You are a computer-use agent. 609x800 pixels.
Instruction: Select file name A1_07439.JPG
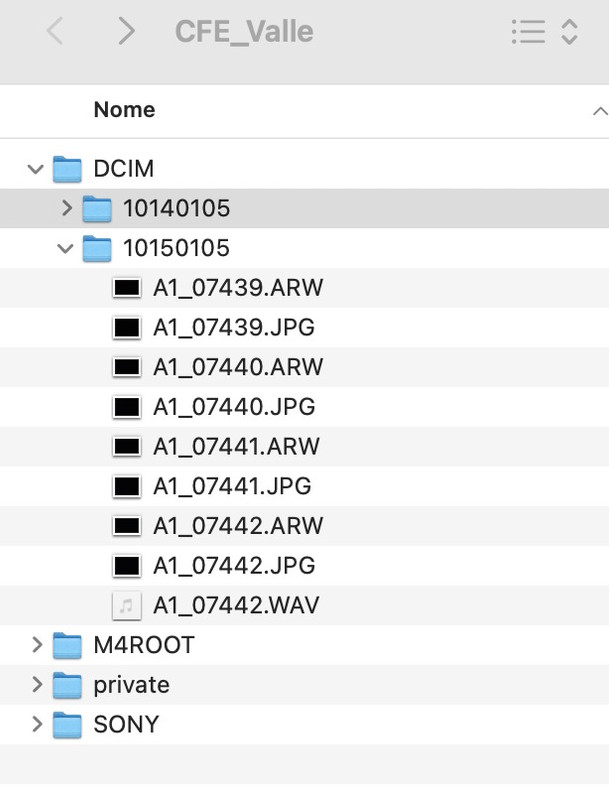[234, 328]
